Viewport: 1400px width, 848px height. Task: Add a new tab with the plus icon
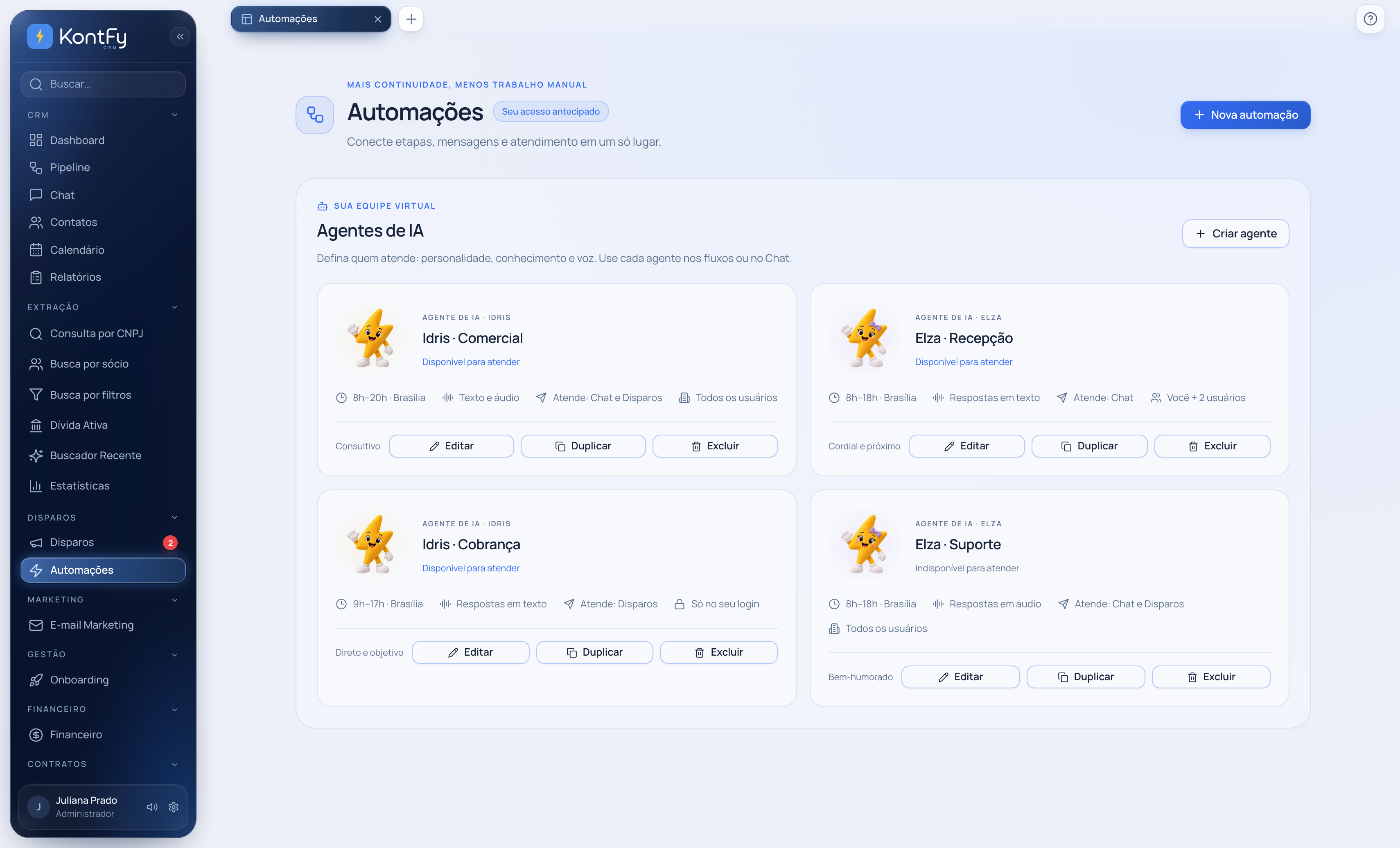point(411,19)
